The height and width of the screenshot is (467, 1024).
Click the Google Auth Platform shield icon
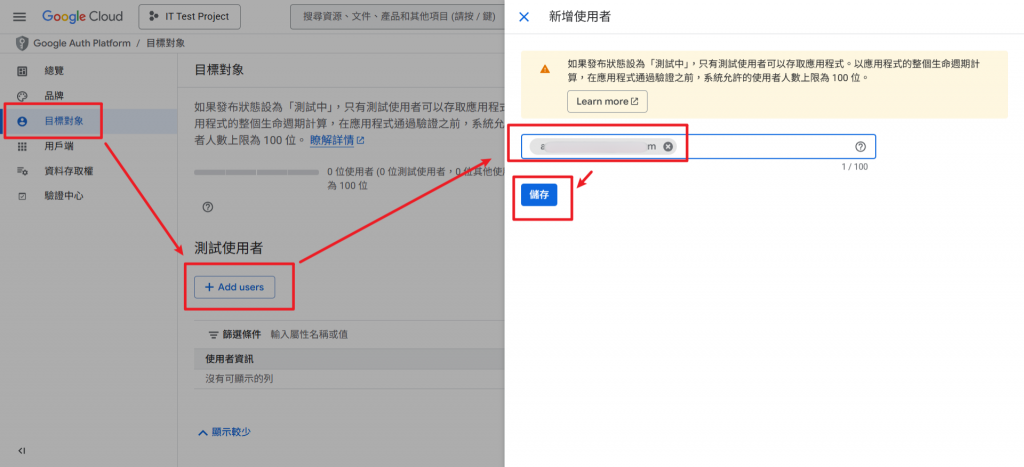(x=22, y=44)
